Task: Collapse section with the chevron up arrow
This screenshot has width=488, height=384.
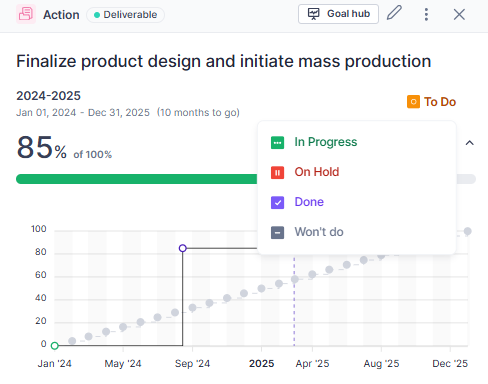Action: click(469, 143)
